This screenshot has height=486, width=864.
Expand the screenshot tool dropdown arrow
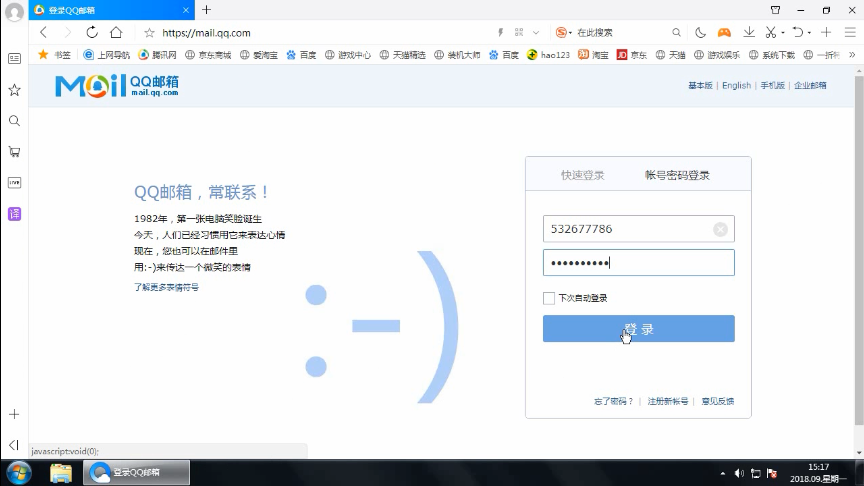[782, 33]
